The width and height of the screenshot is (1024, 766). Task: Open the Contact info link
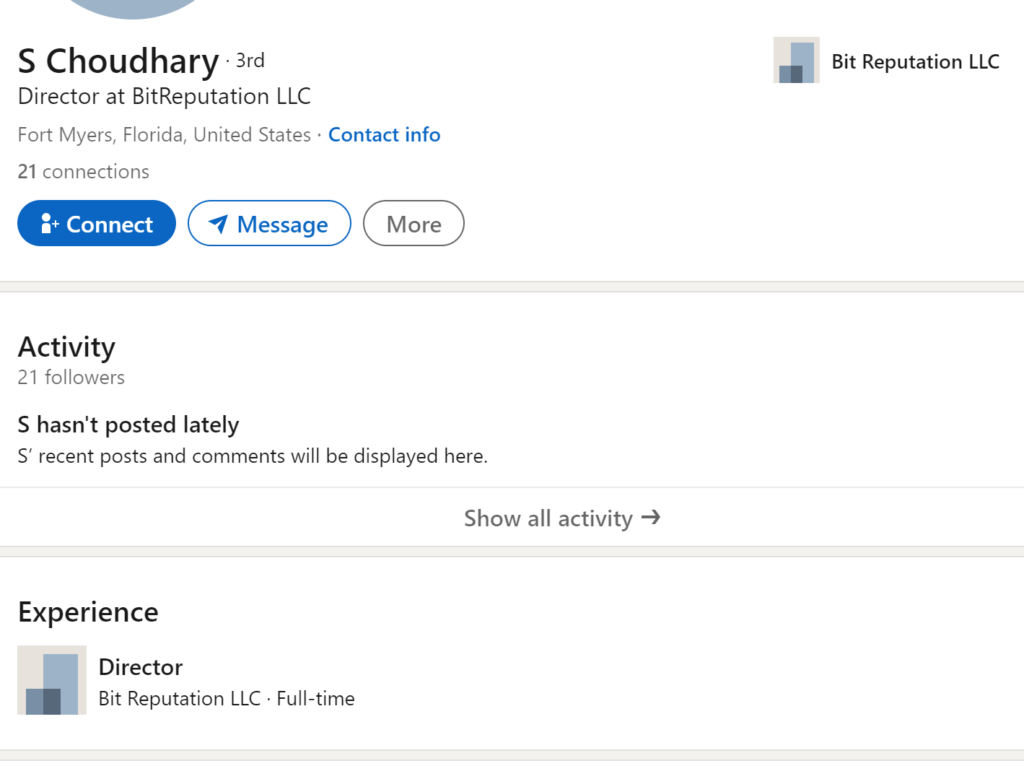tap(384, 135)
